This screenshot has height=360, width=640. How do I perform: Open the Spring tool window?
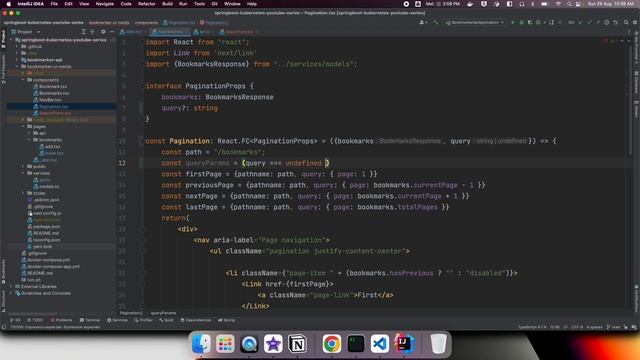[x=227, y=320]
